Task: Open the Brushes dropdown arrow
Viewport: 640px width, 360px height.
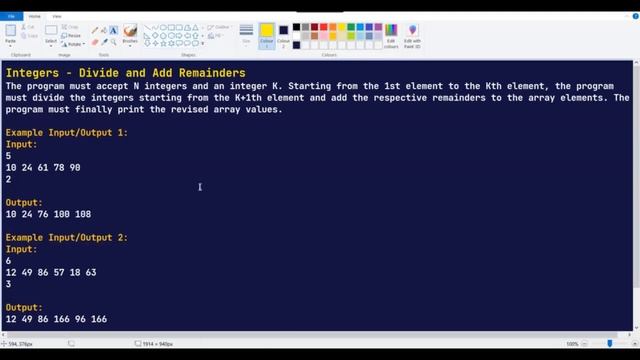Action: click(130, 46)
